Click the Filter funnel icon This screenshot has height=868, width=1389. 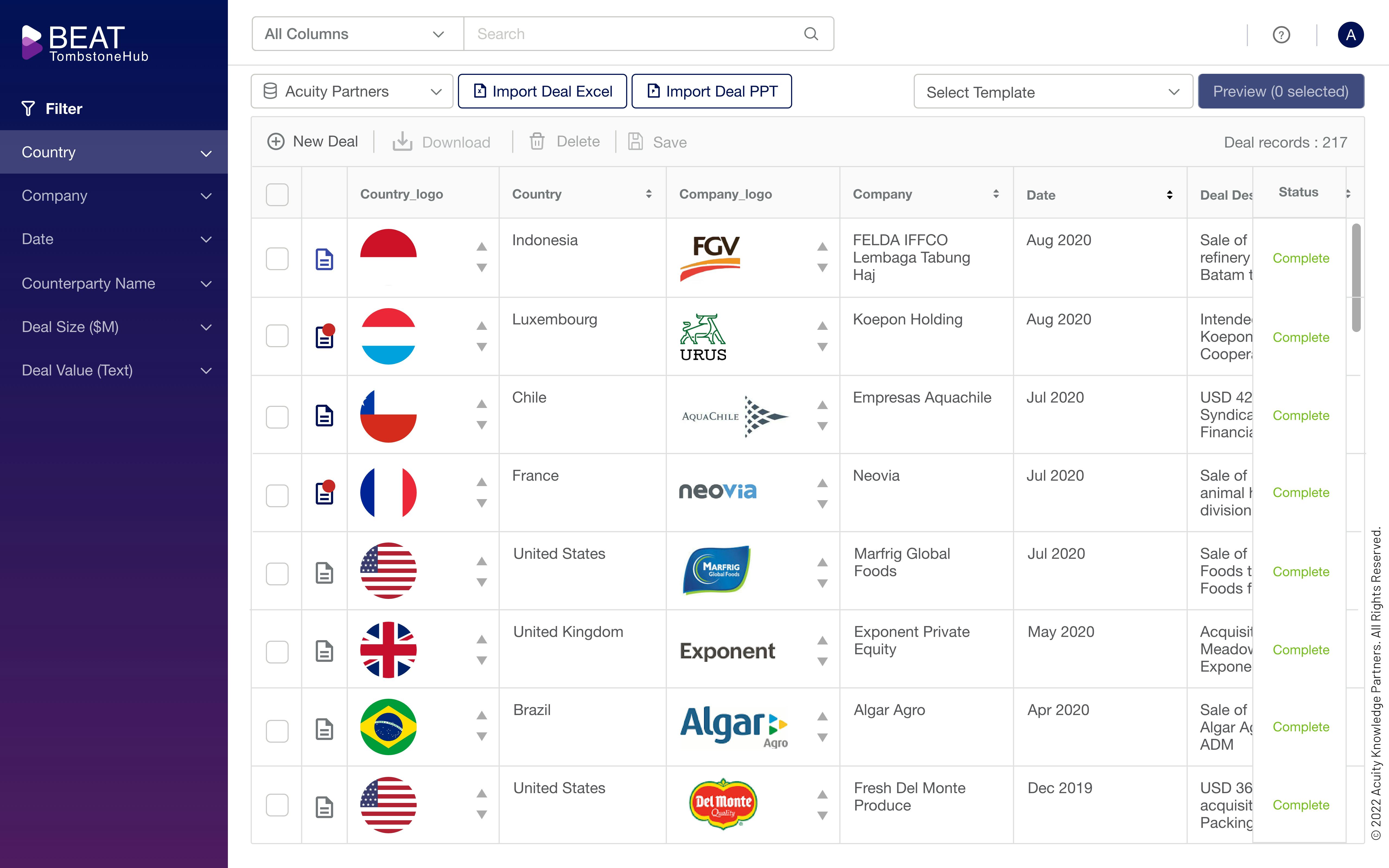point(28,108)
